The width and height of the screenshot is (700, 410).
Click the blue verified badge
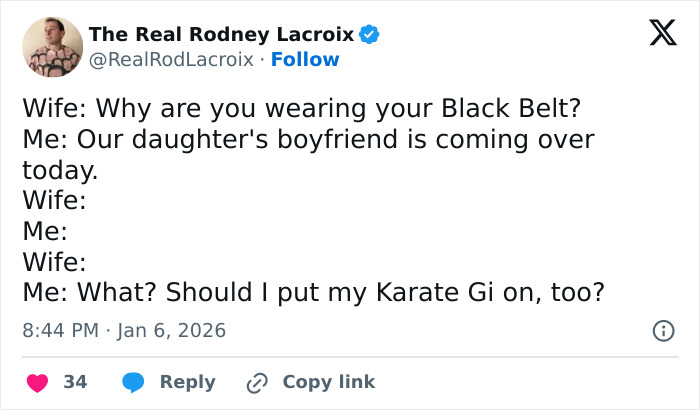coord(369,35)
